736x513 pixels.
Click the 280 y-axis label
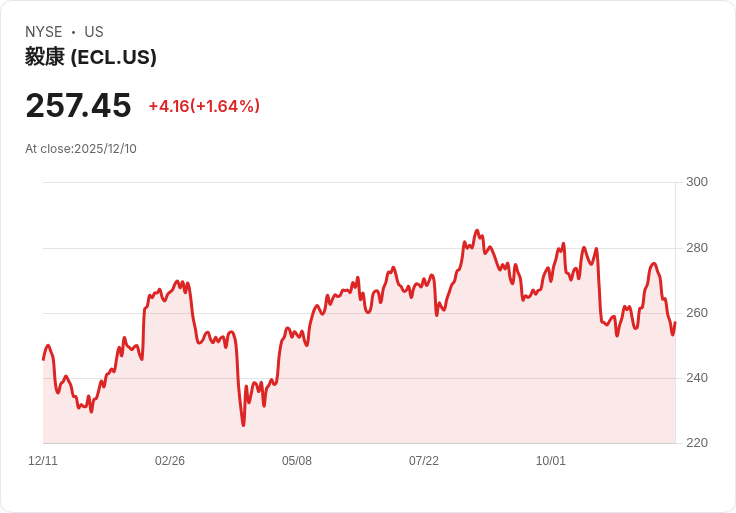point(697,248)
